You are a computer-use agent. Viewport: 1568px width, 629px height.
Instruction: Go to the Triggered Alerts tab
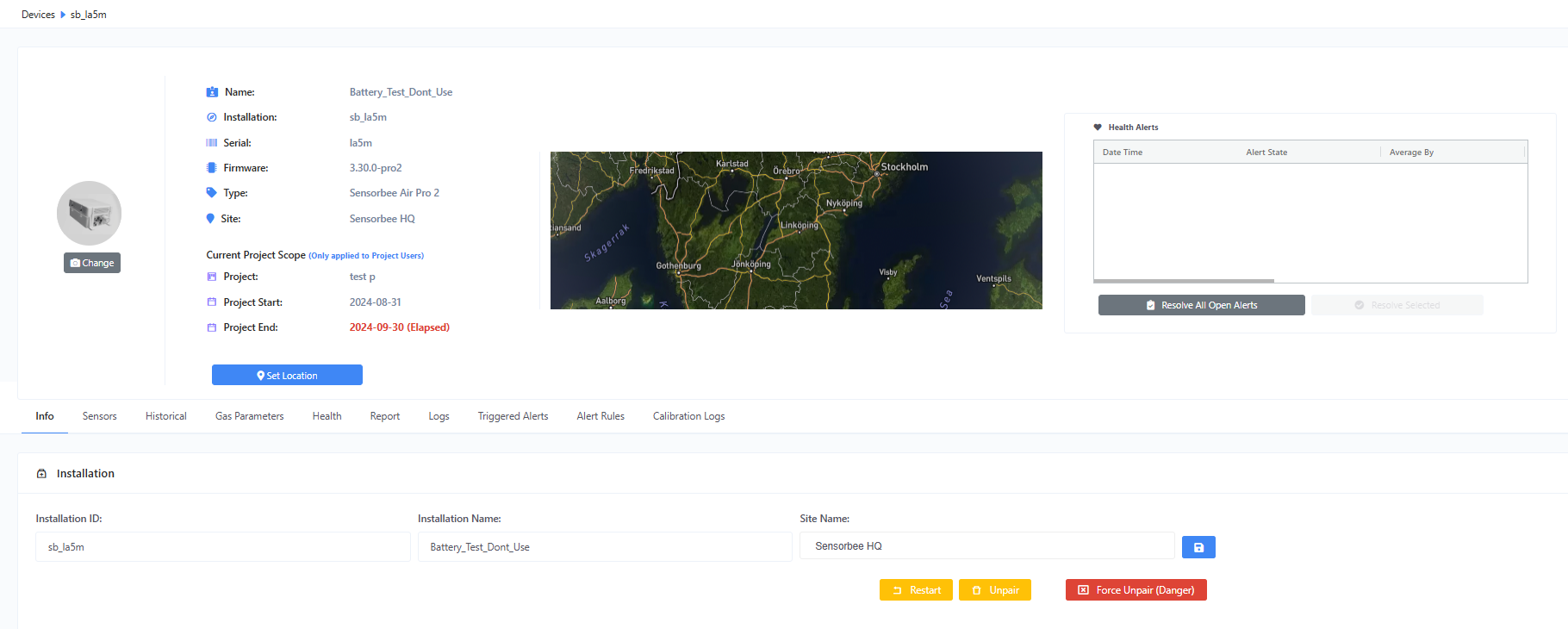pyautogui.click(x=513, y=416)
